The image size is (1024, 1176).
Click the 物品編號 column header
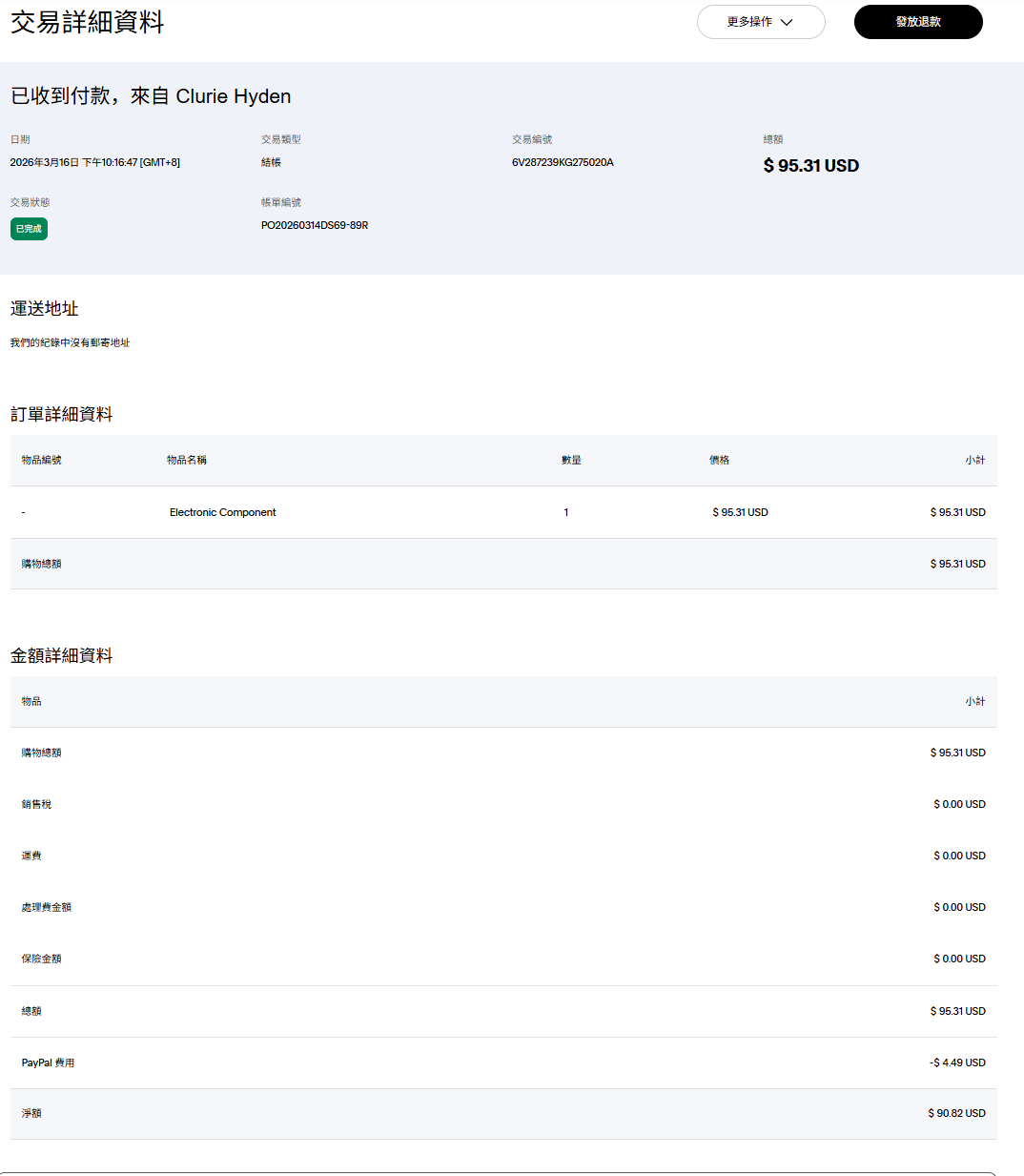click(42, 460)
